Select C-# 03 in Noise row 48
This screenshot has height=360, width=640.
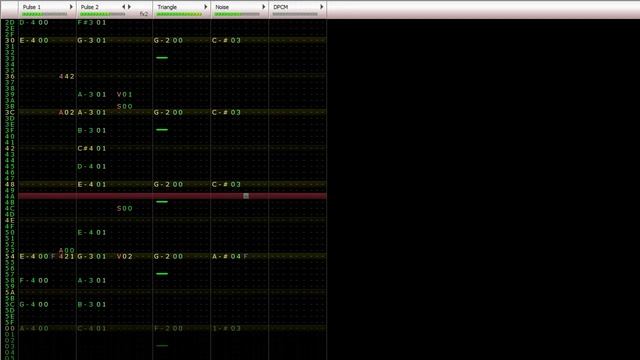click(x=227, y=184)
